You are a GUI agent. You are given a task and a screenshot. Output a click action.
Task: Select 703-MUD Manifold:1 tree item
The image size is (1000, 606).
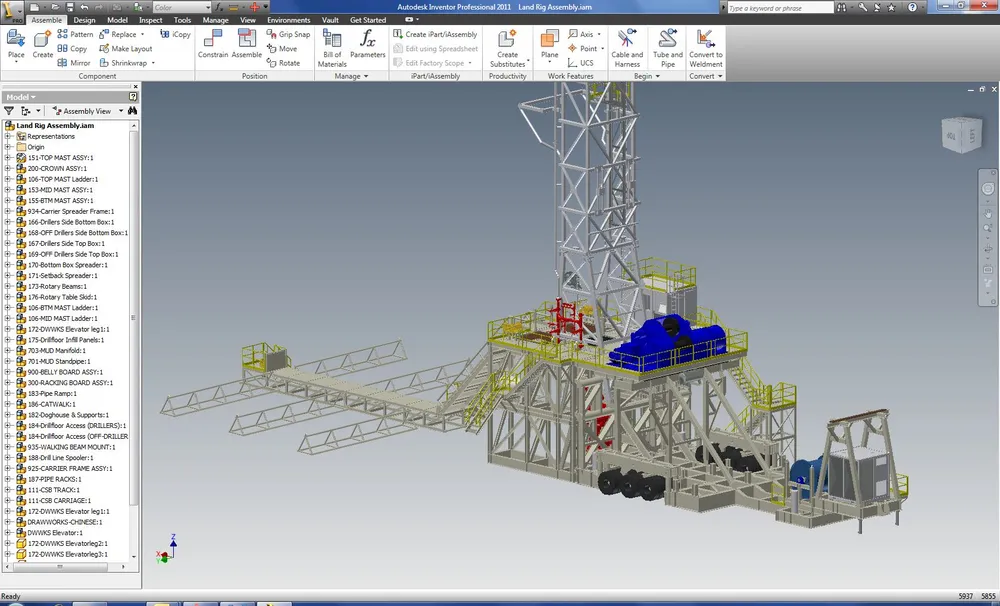56,351
